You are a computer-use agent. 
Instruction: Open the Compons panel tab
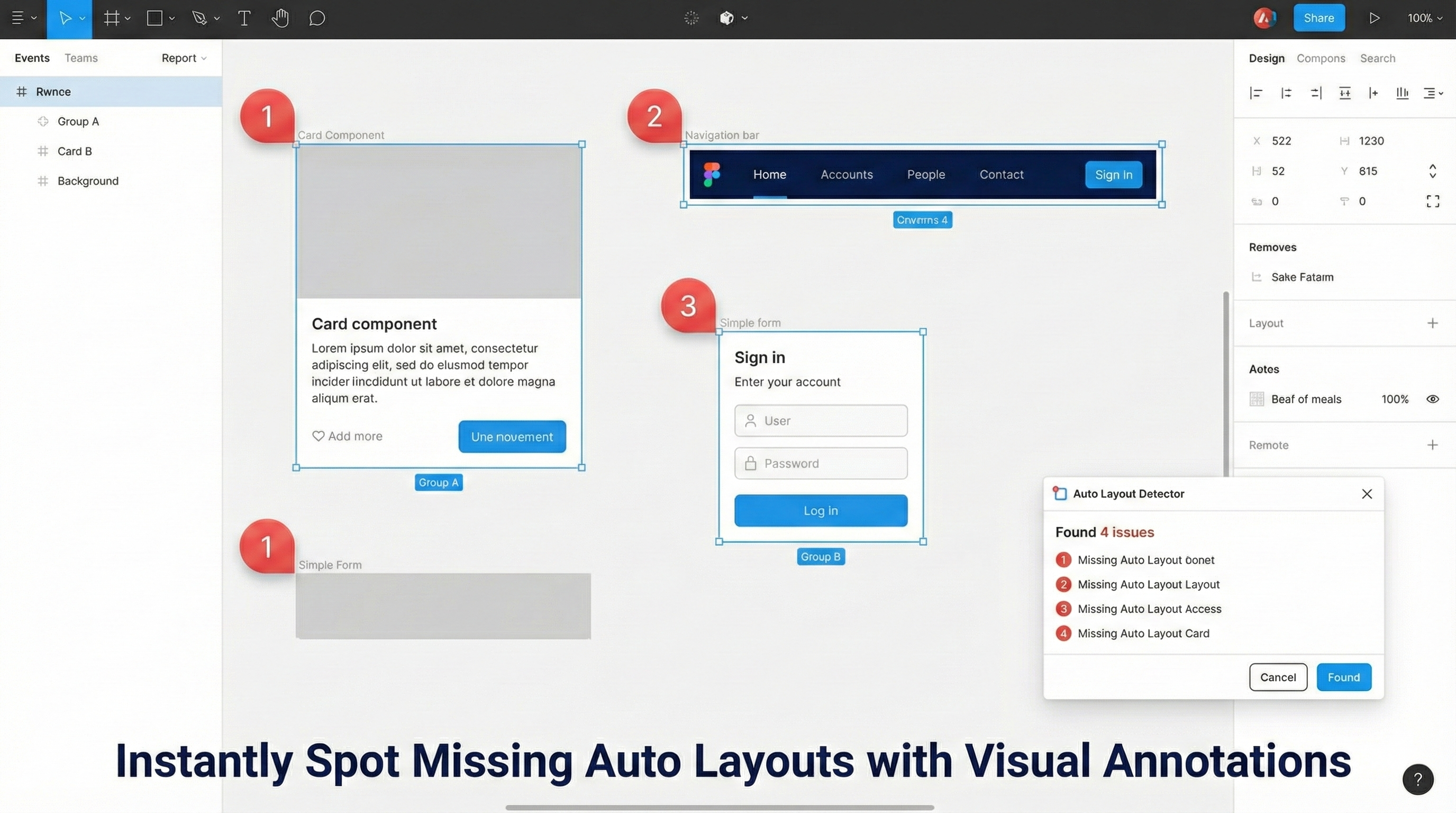tap(1321, 58)
